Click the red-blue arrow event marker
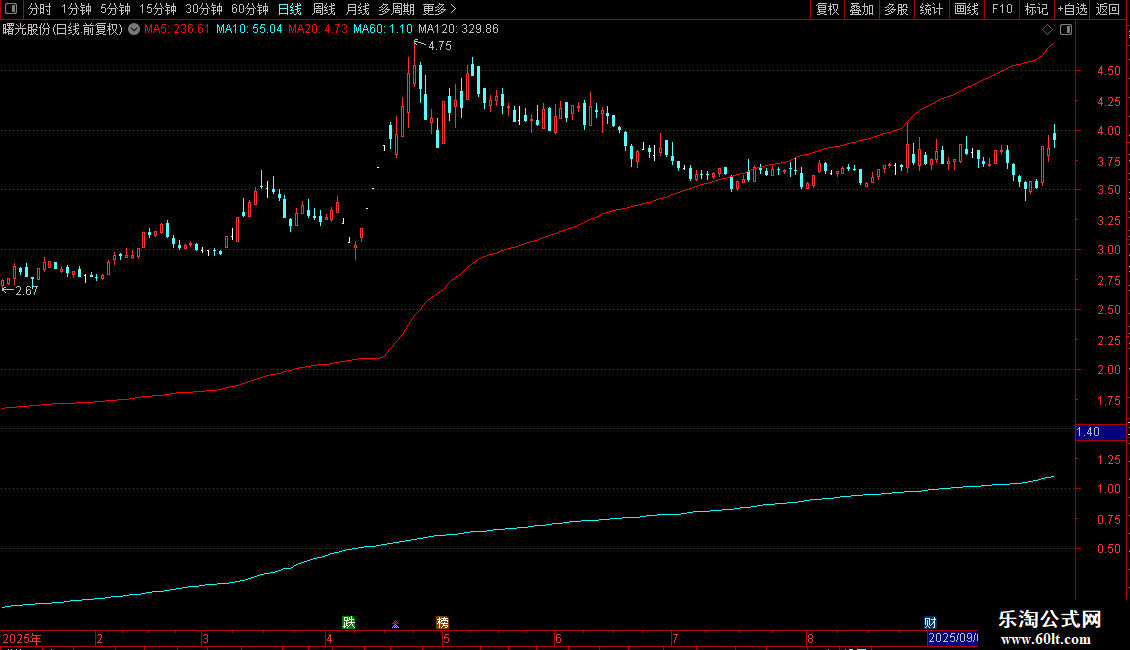Screen dimensions: 1130x650 coord(396,623)
